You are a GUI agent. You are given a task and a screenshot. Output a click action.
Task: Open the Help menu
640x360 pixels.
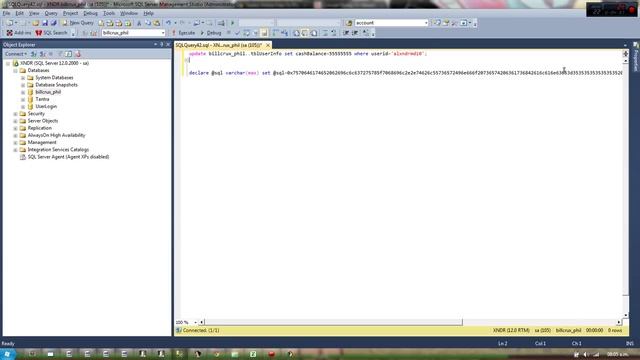(148, 13)
